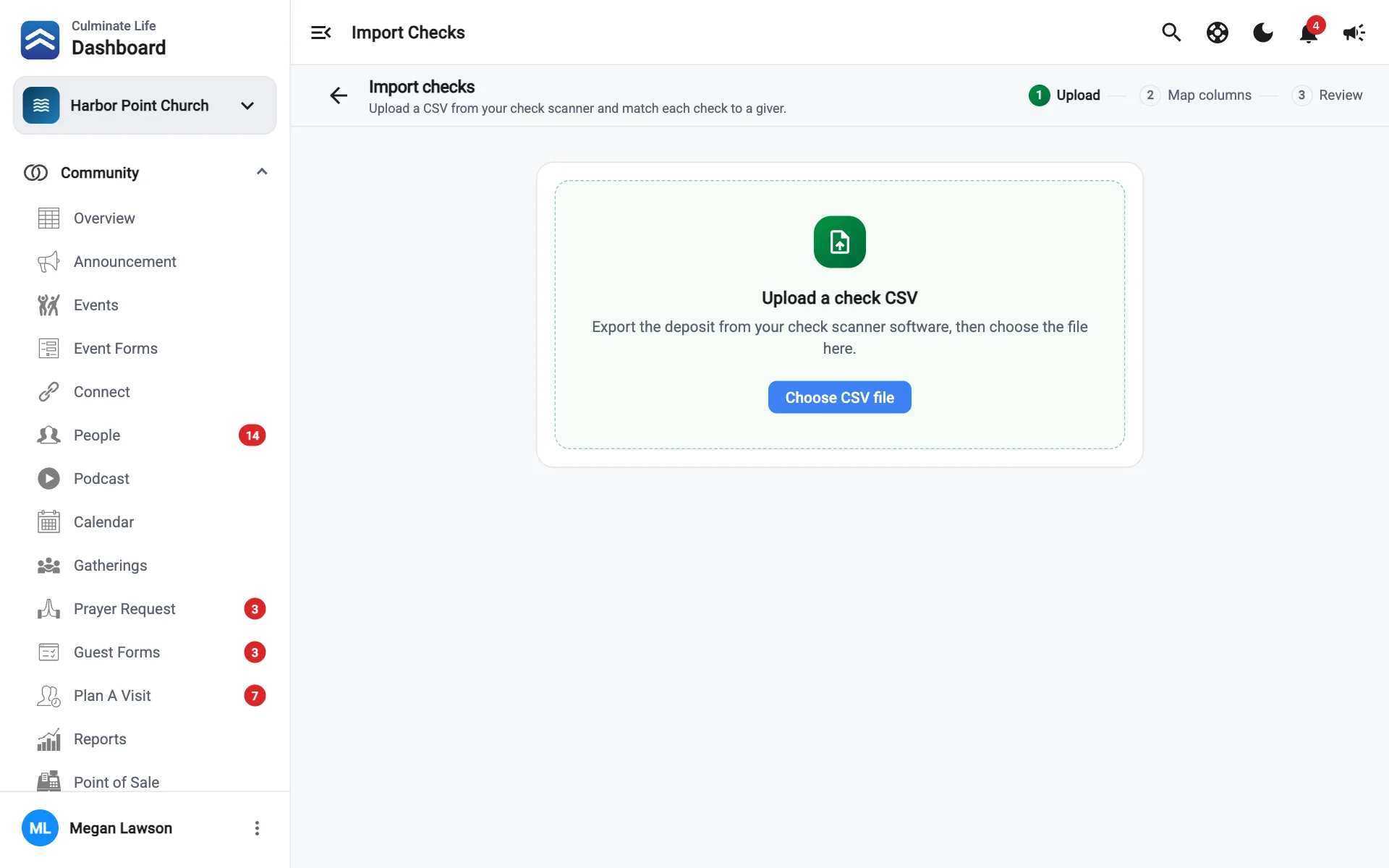Open the help lifebuoy icon
This screenshot has width=1389, height=868.
click(x=1217, y=33)
